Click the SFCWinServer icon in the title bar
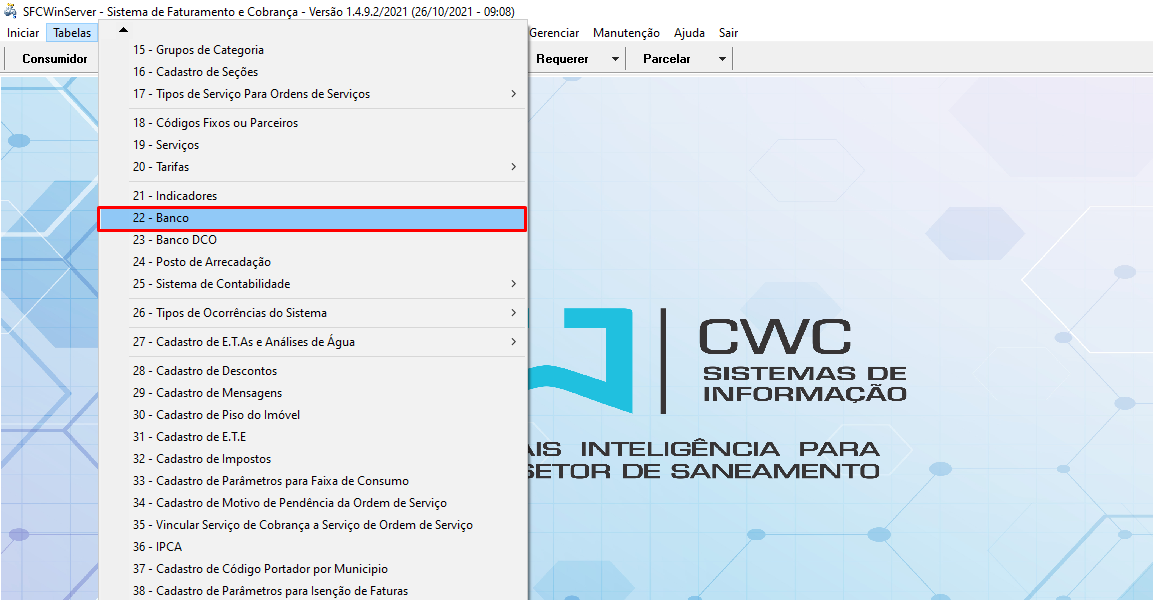Viewport: 1153px width, 600px height. pos(10,10)
